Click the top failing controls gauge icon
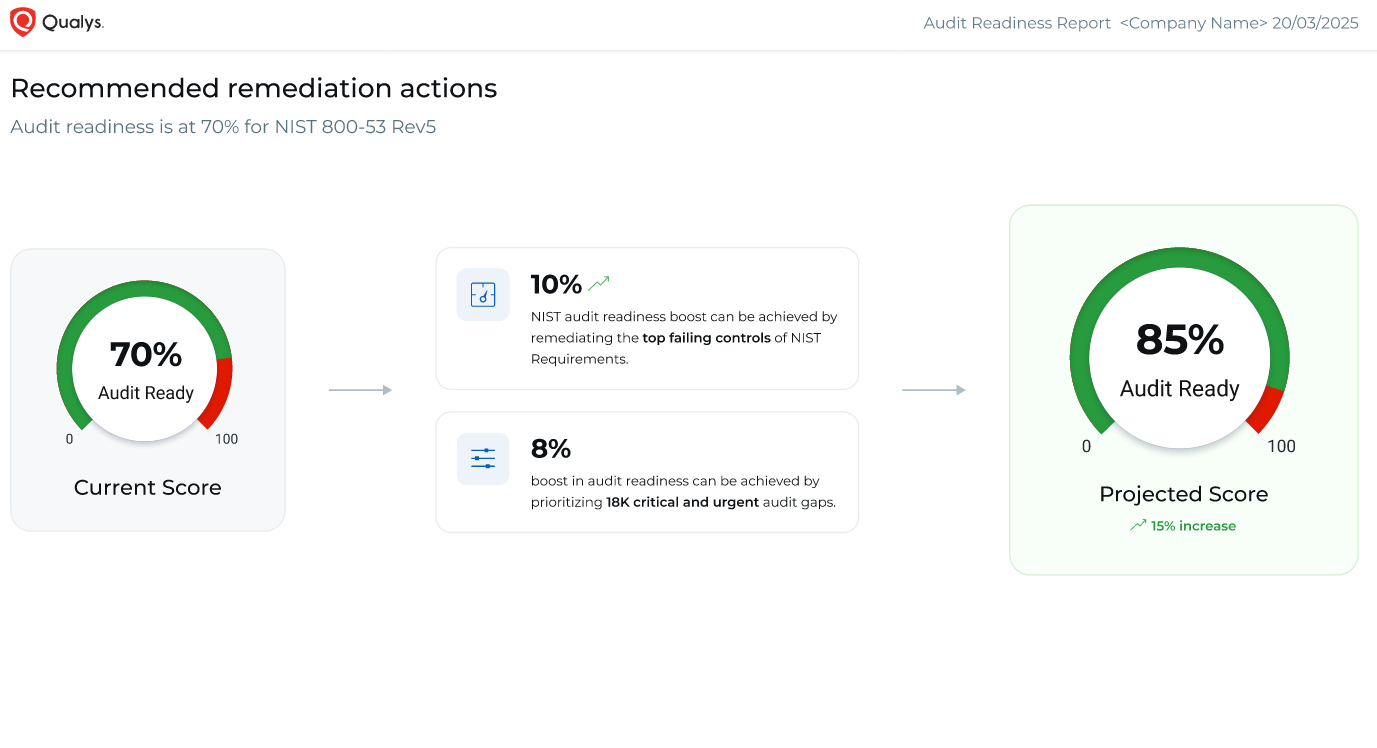Viewport: 1377px width, 748px height. click(x=483, y=294)
